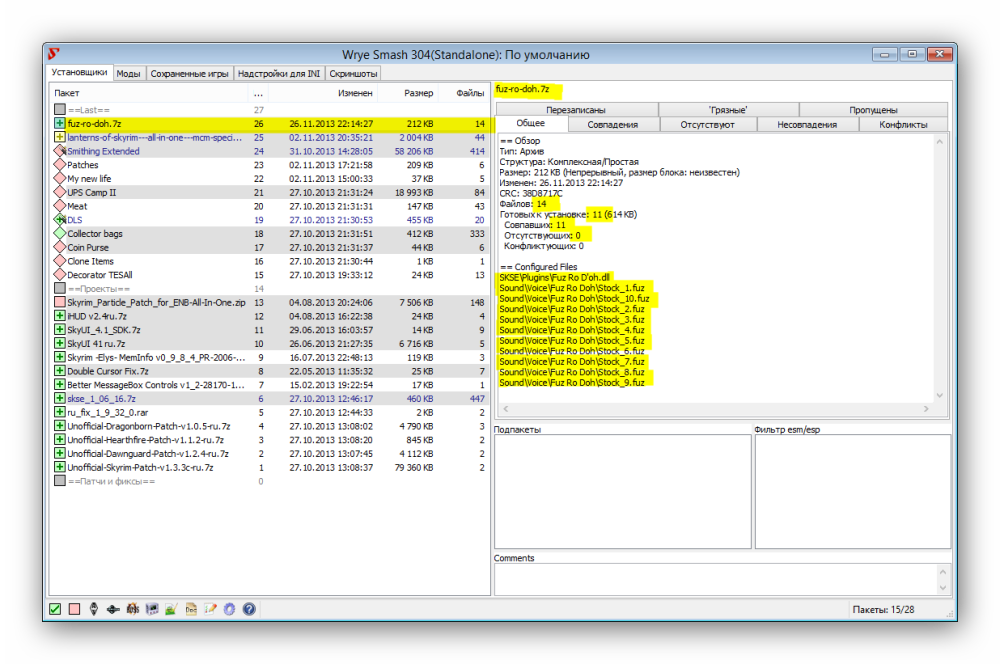1000x664 pixels.
Task: Click the purple monitor utility icon
Action: pyautogui.click(x=152, y=609)
